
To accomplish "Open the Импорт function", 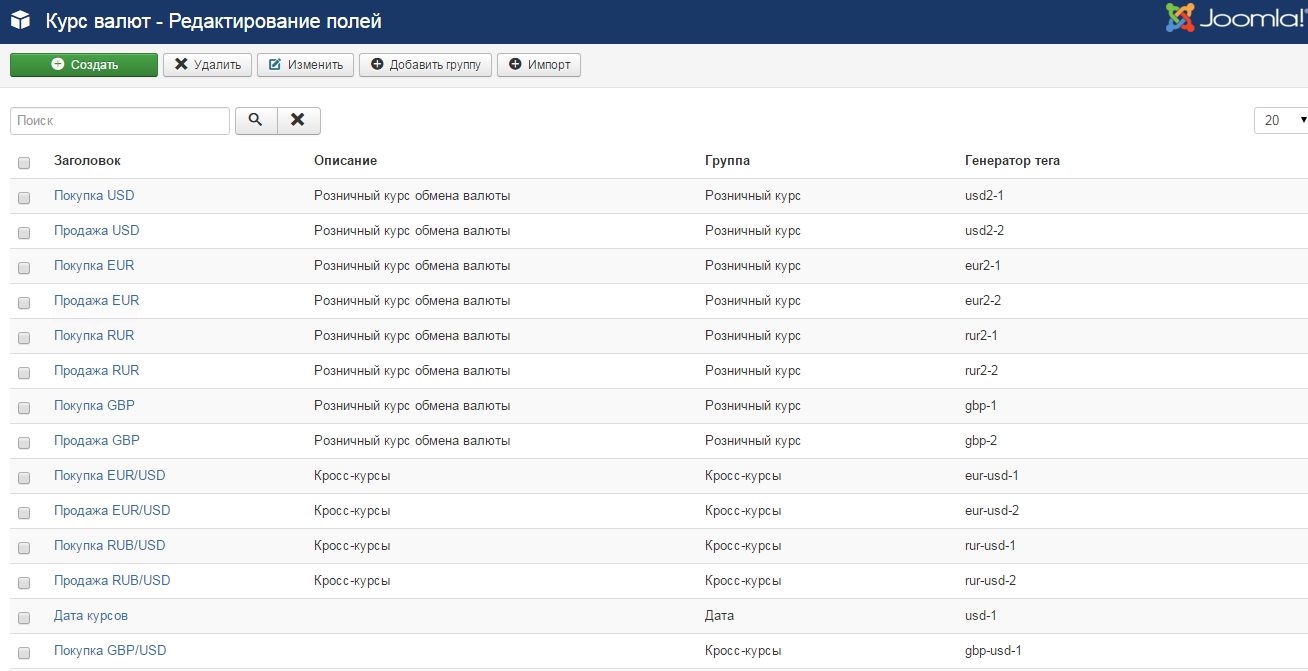I will [x=539, y=65].
